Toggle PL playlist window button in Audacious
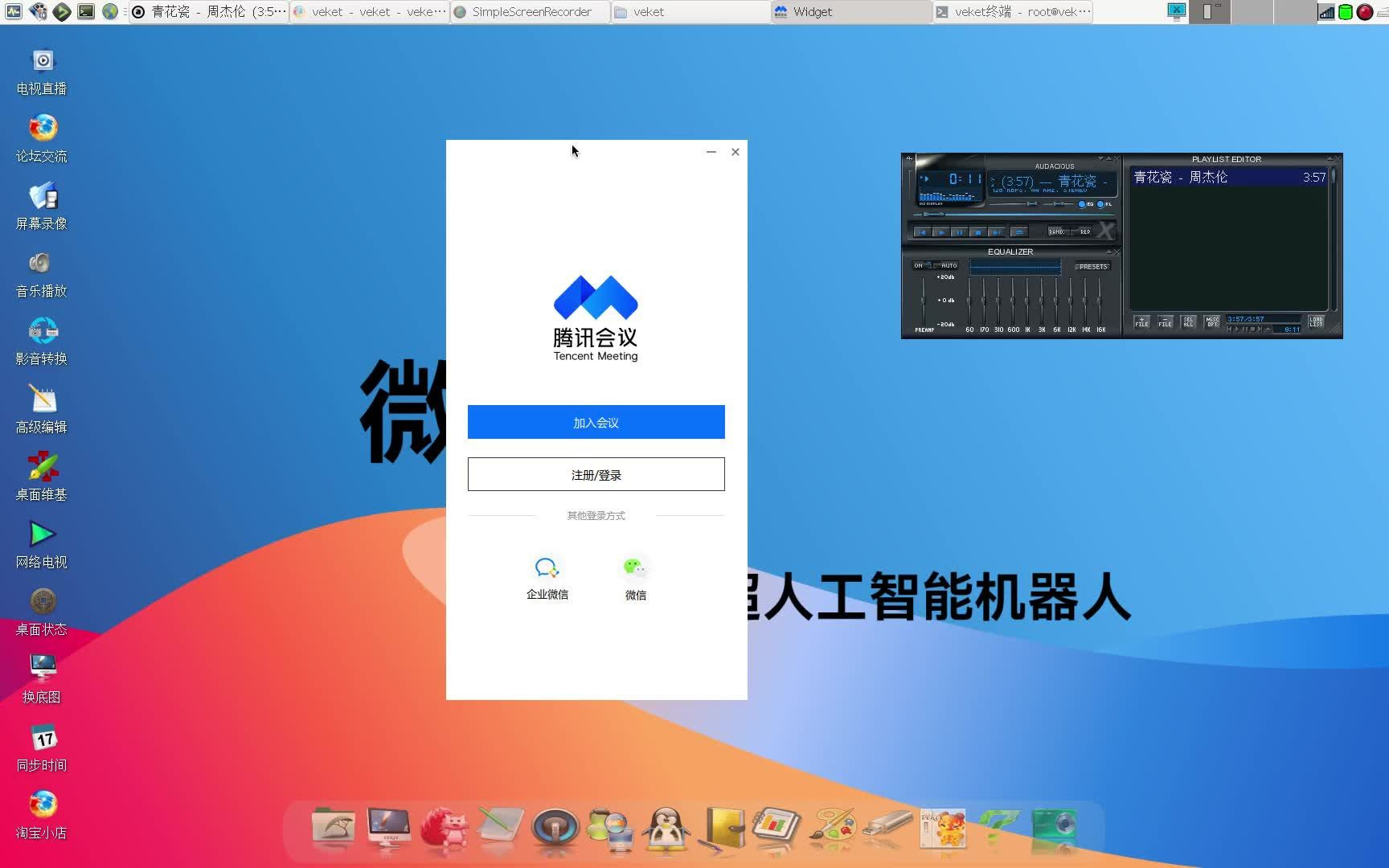 click(x=1104, y=204)
